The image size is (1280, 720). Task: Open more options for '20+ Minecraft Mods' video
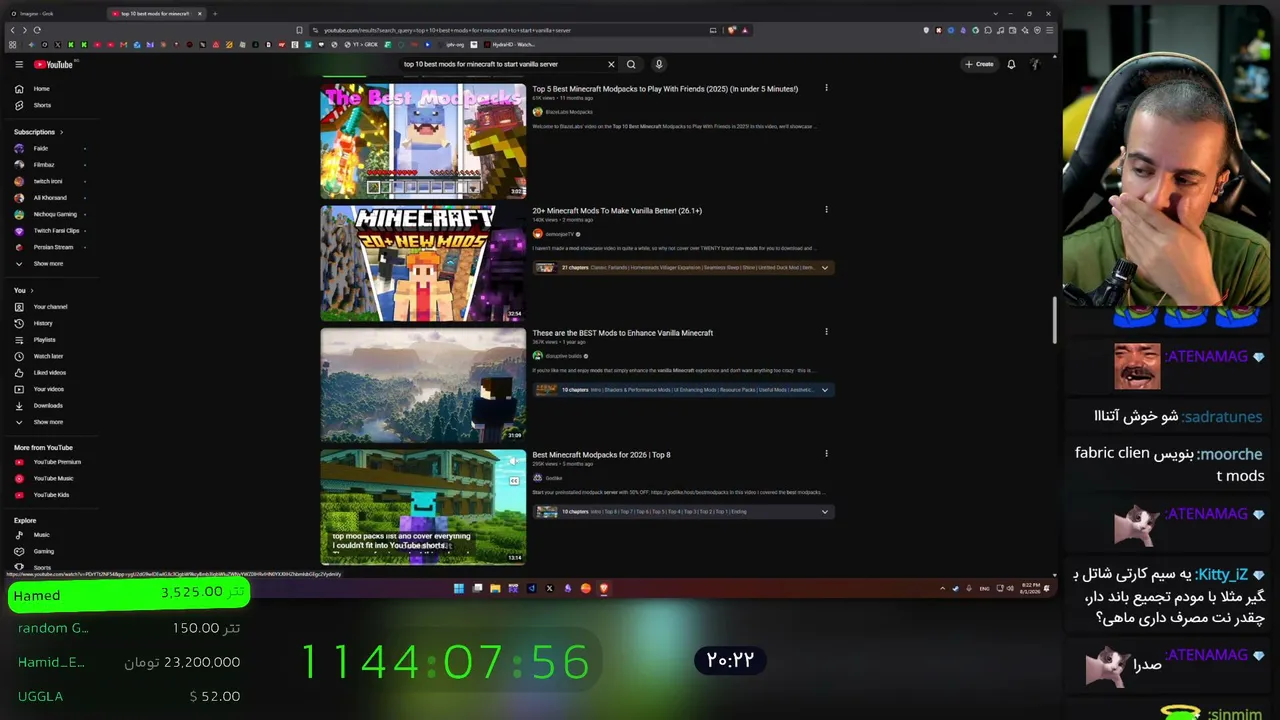(826, 210)
